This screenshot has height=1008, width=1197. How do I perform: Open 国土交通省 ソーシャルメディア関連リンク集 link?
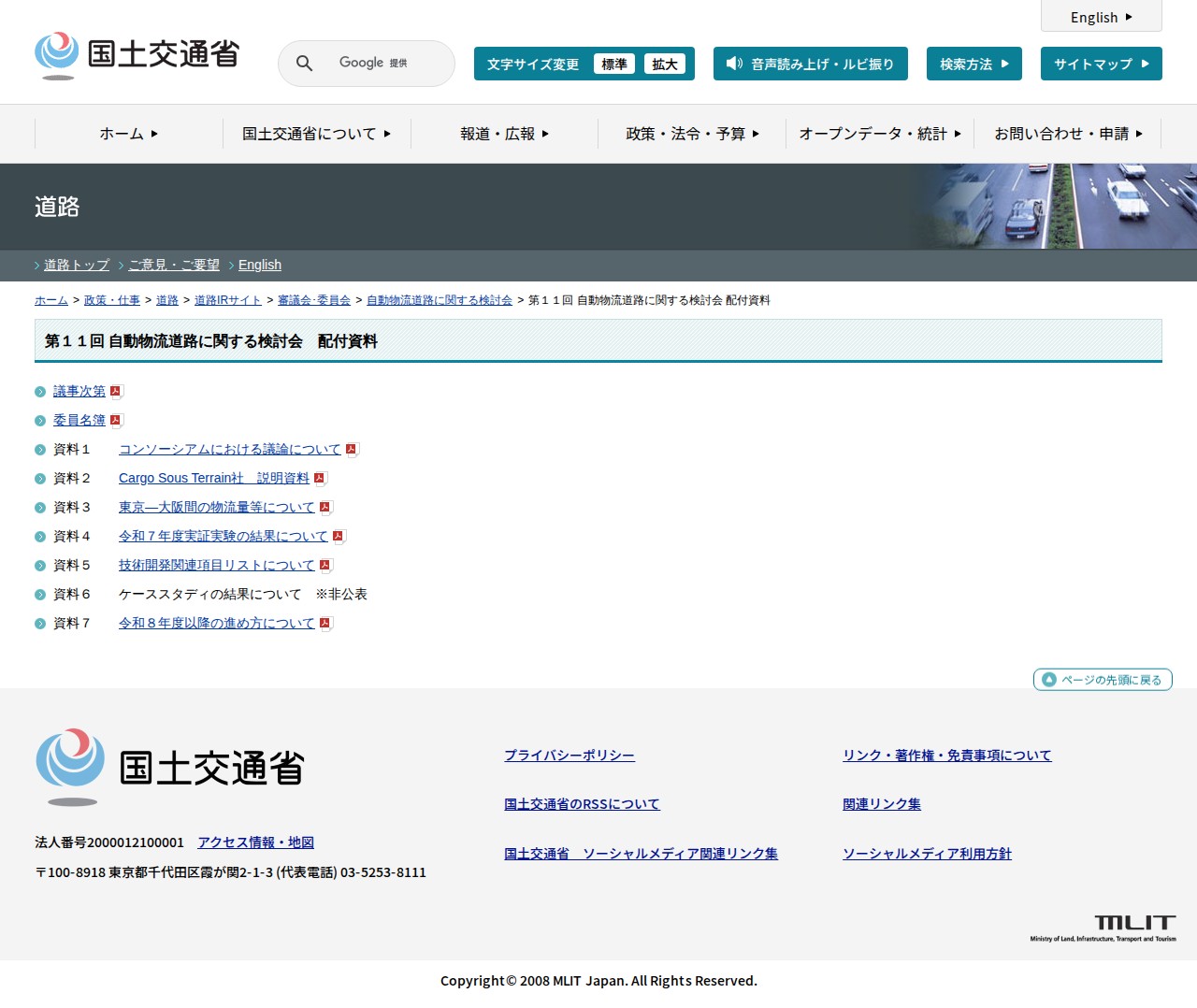(641, 854)
